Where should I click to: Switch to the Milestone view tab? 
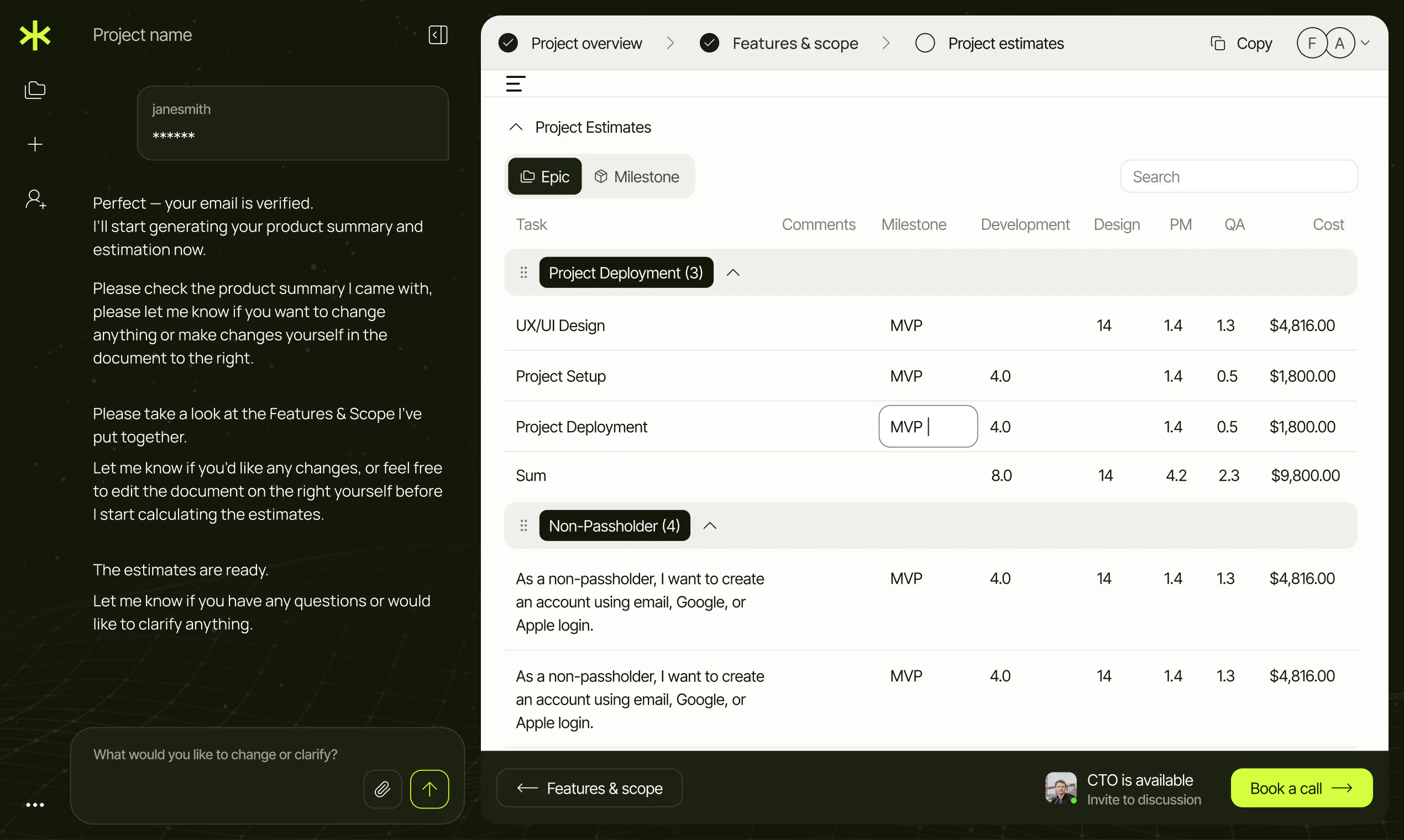point(636,177)
